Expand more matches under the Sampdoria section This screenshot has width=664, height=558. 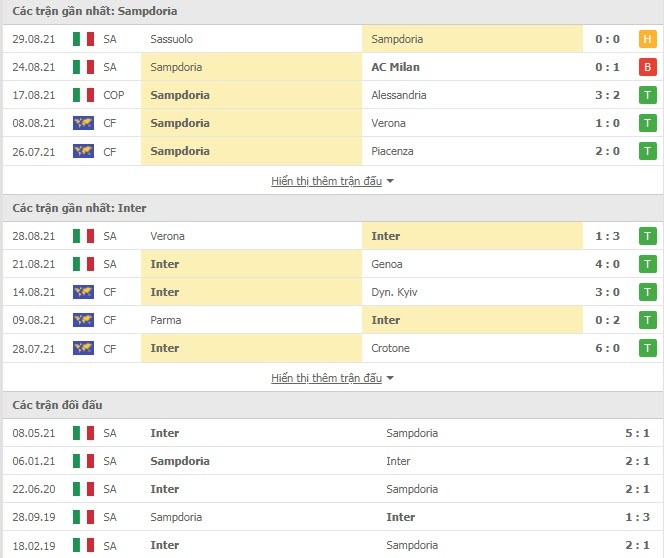[x=326, y=181]
